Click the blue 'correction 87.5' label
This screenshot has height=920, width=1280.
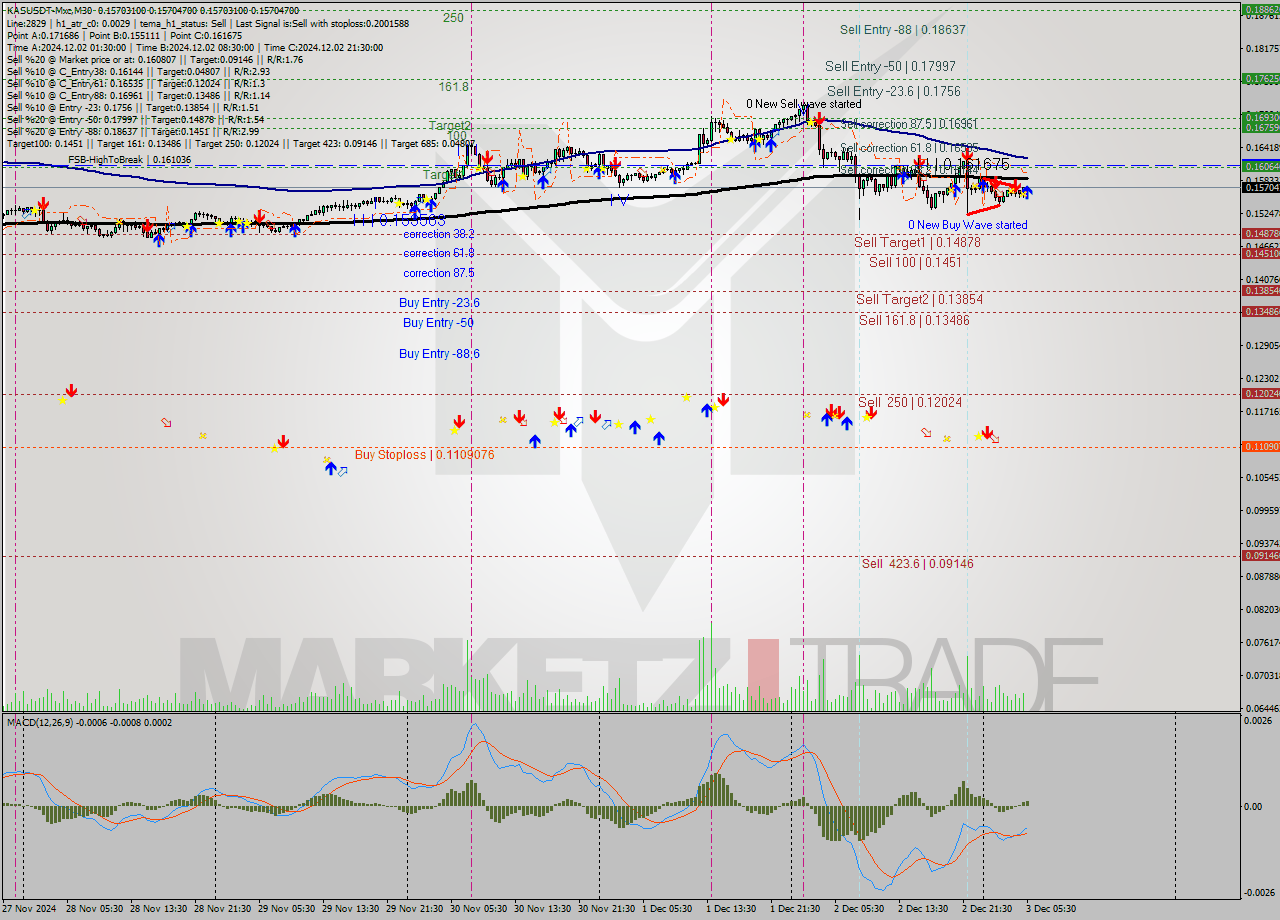(x=439, y=273)
